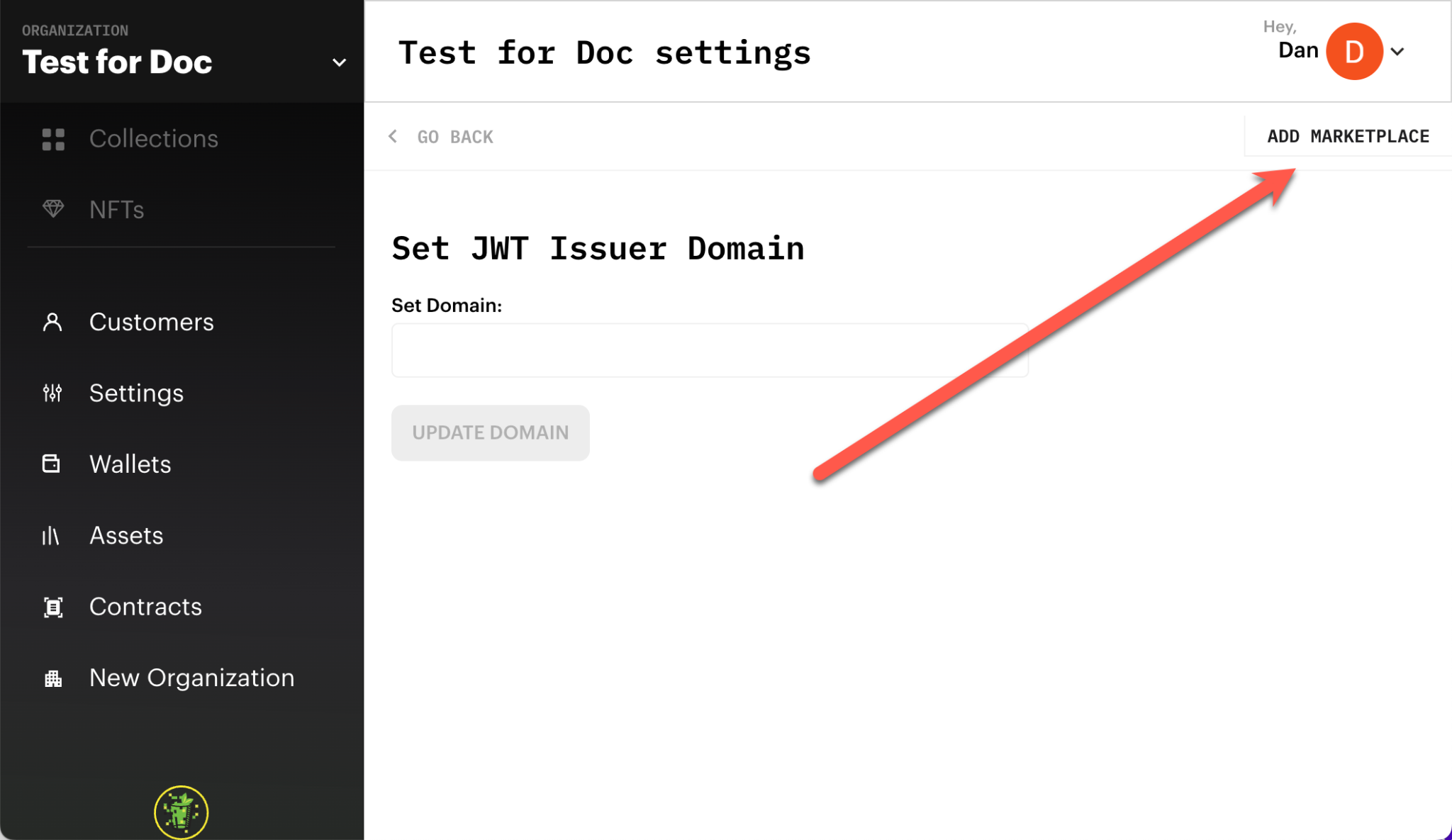Click the orange D user avatar
This screenshot has width=1452, height=840.
[1354, 52]
